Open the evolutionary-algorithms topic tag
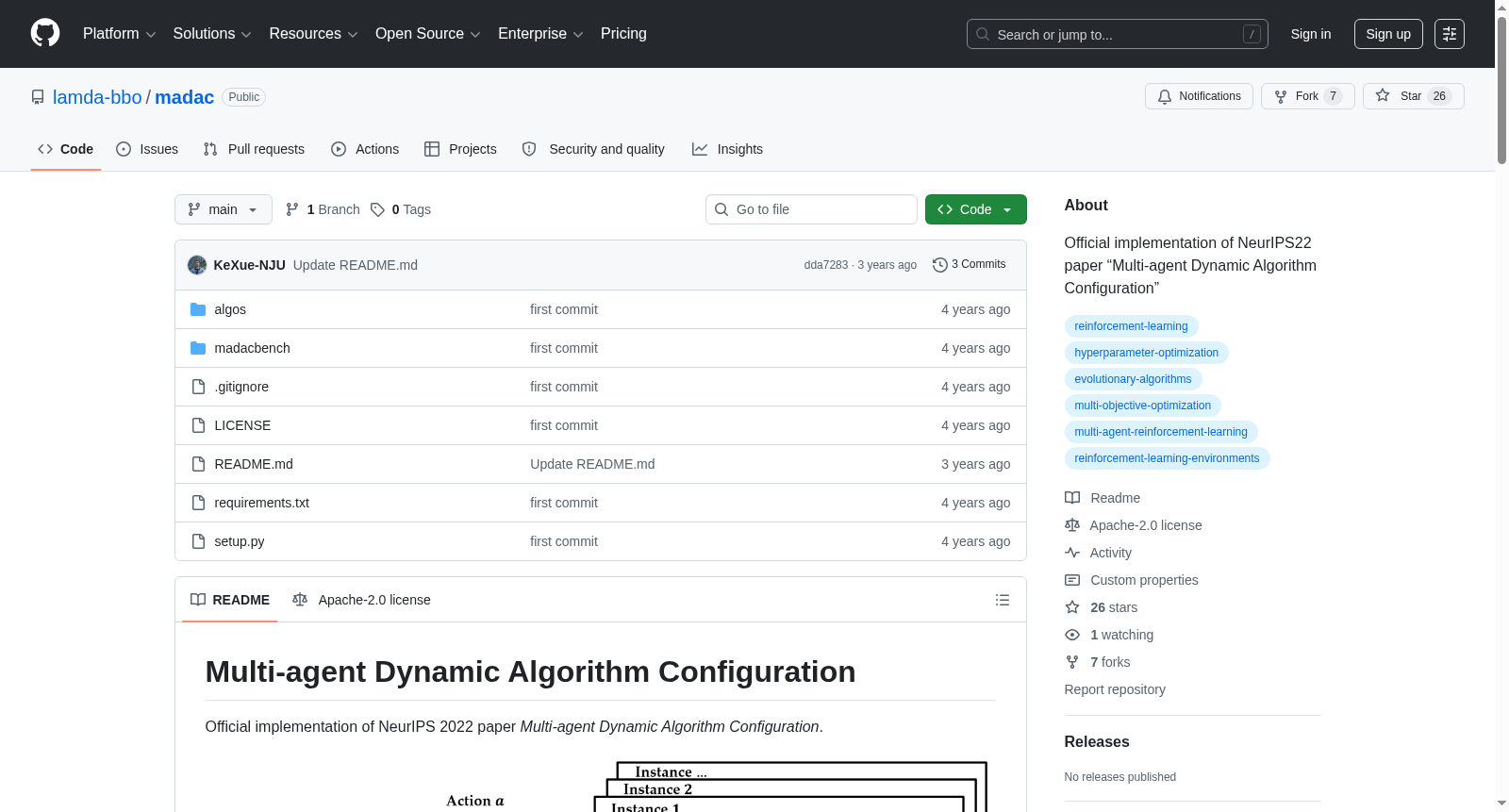 point(1134,379)
